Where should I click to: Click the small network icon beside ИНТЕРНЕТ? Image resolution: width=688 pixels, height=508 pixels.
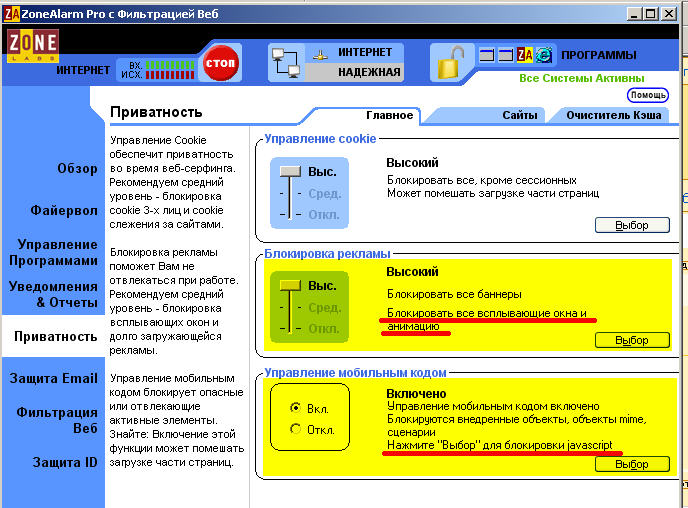(320, 55)
